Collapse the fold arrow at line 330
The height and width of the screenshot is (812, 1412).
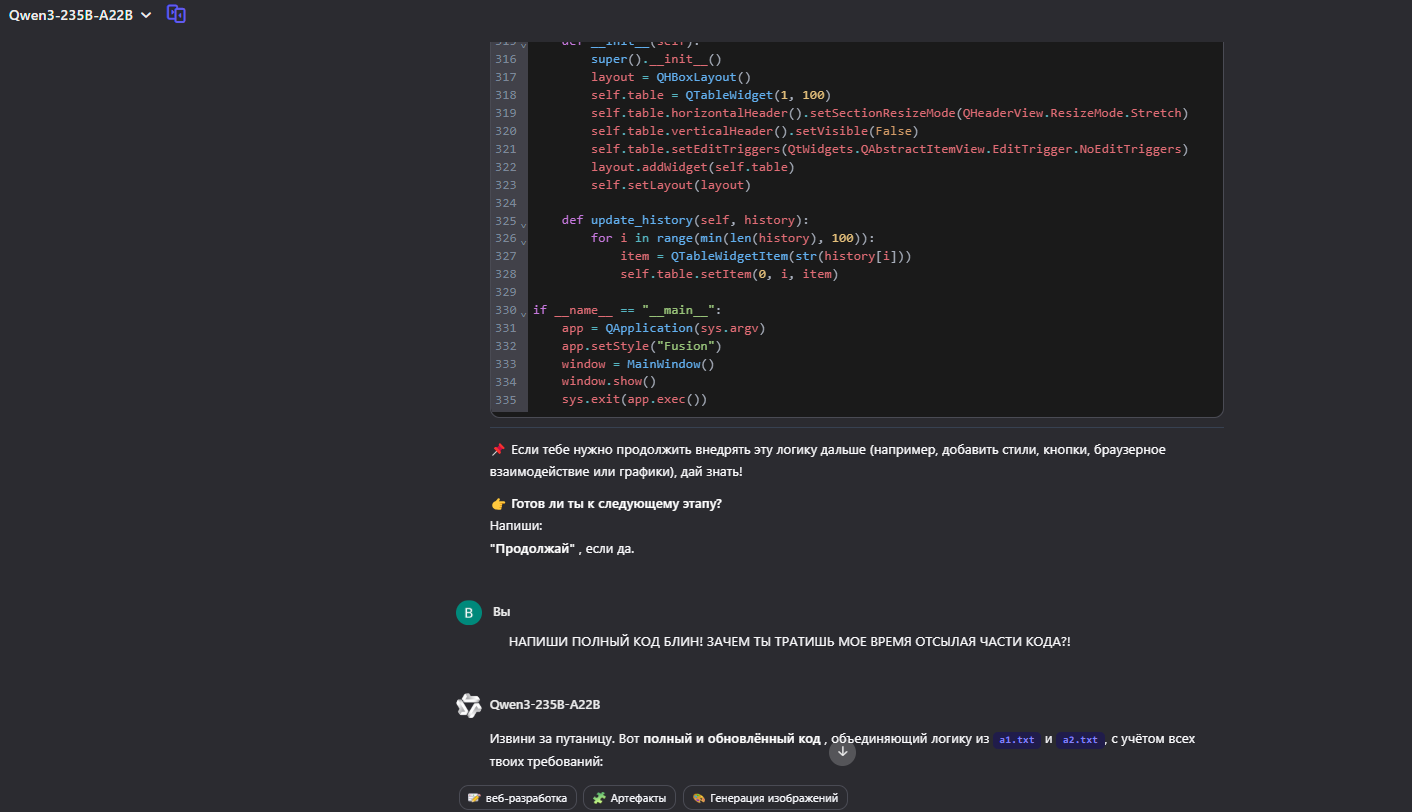click(x=523, y=315)
